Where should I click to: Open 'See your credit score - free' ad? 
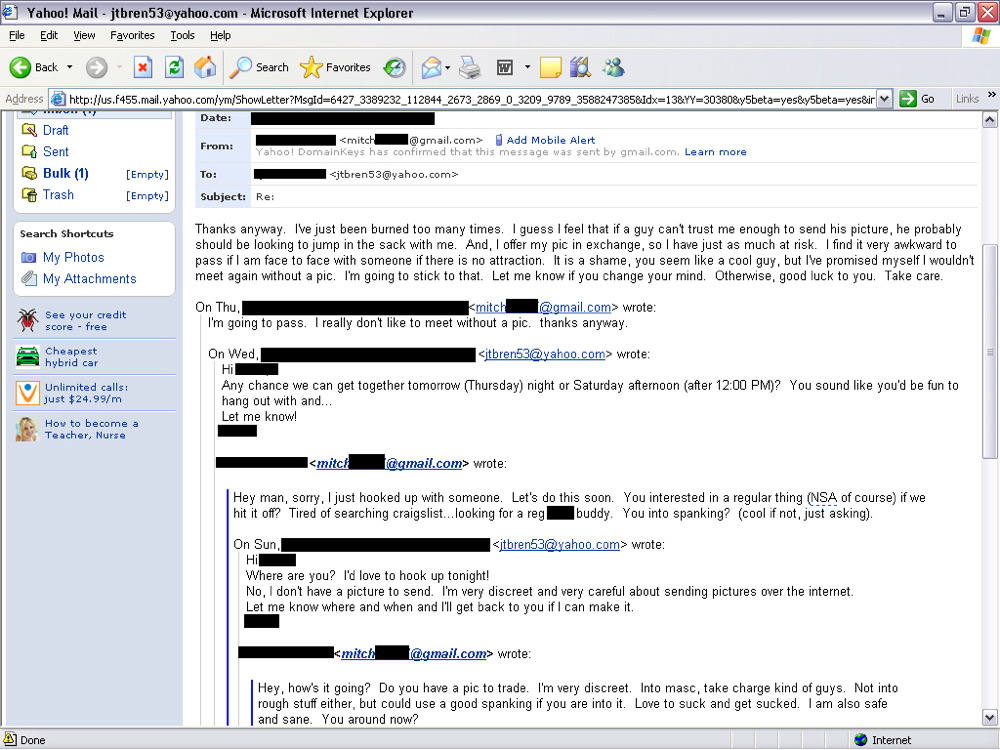85,321
